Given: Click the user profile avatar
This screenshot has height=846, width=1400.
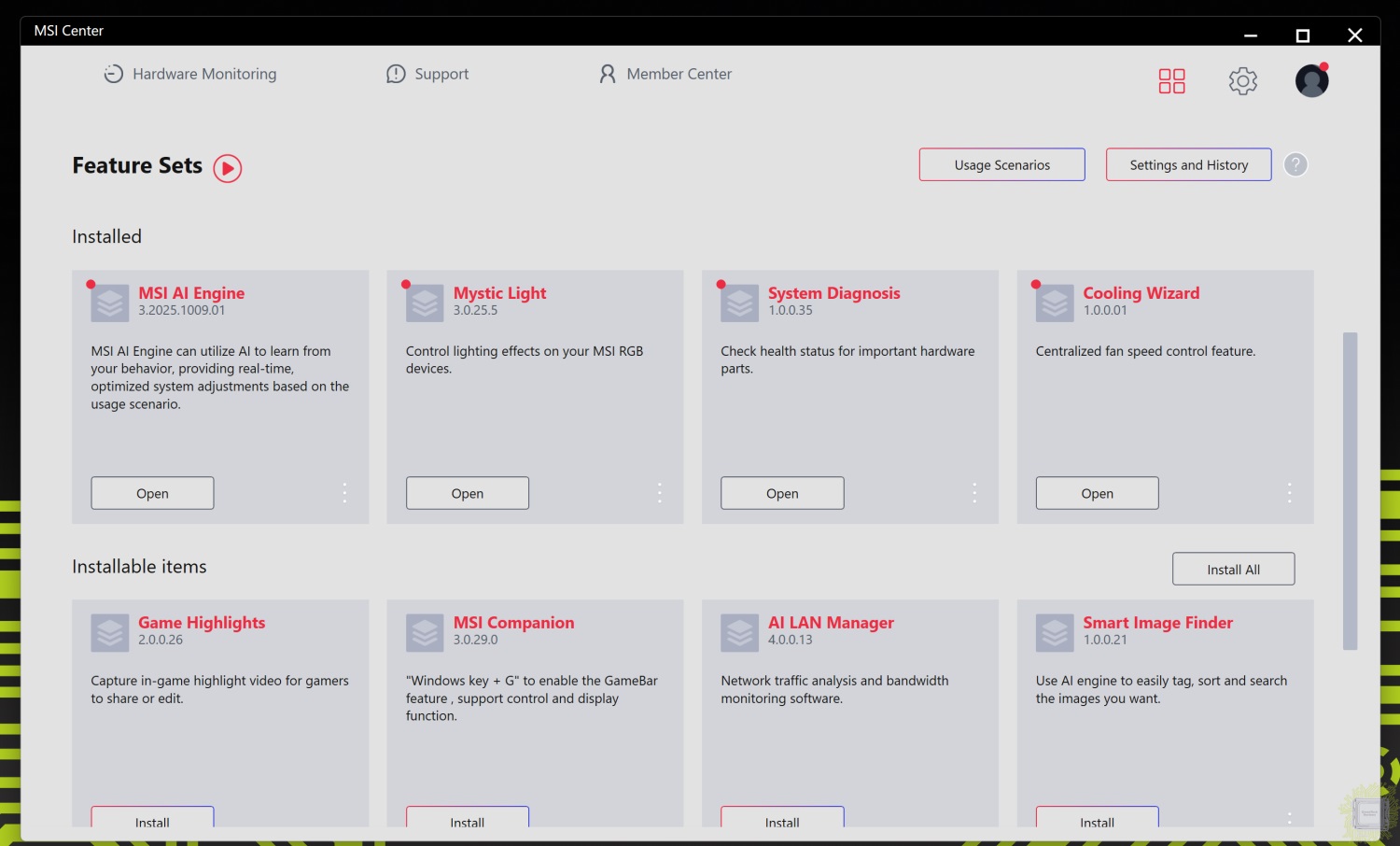Looking at the screenshot, I should (1311, 81).
